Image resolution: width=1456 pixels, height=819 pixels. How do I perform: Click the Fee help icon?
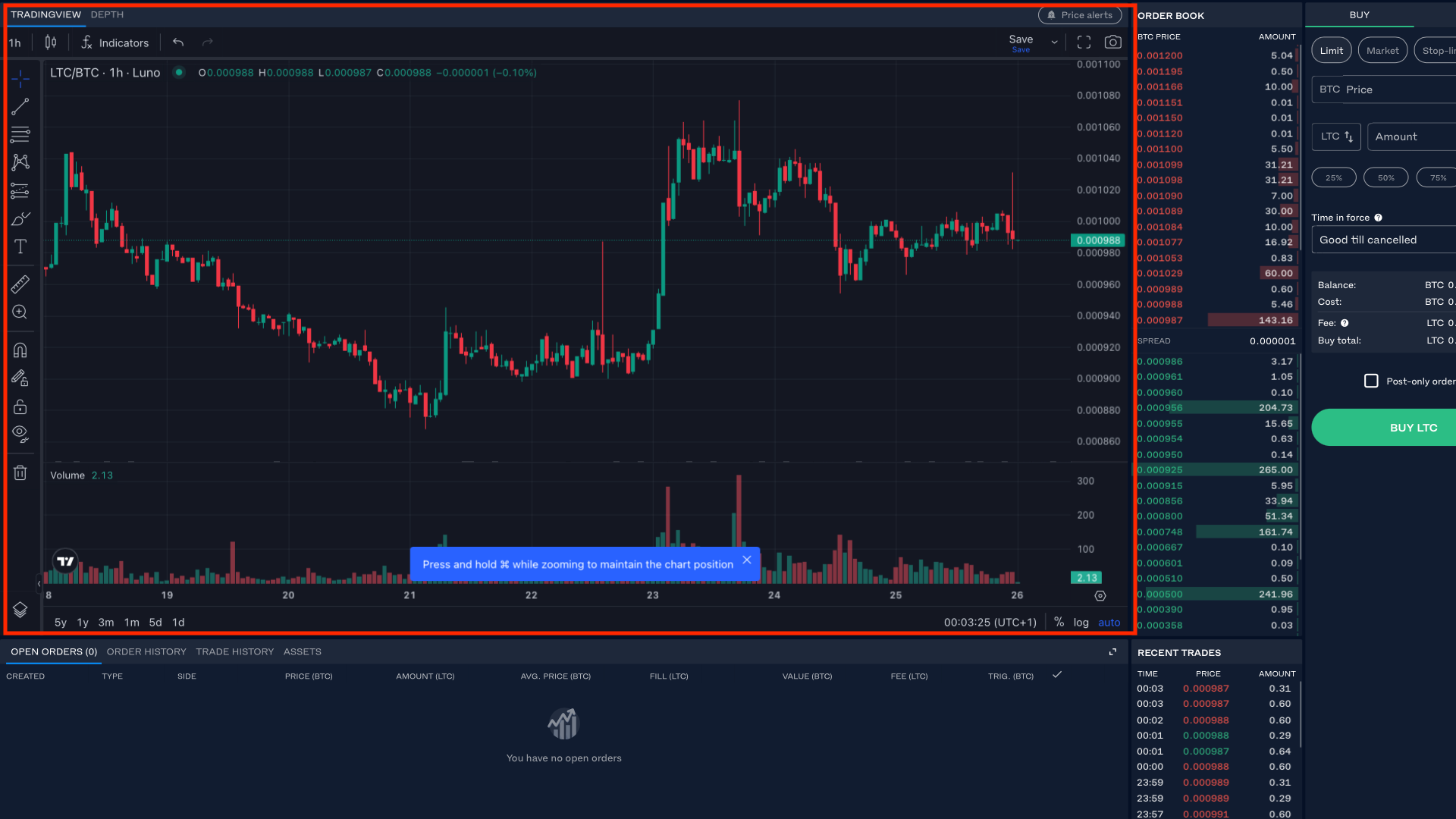click(x=1345, y=323)
